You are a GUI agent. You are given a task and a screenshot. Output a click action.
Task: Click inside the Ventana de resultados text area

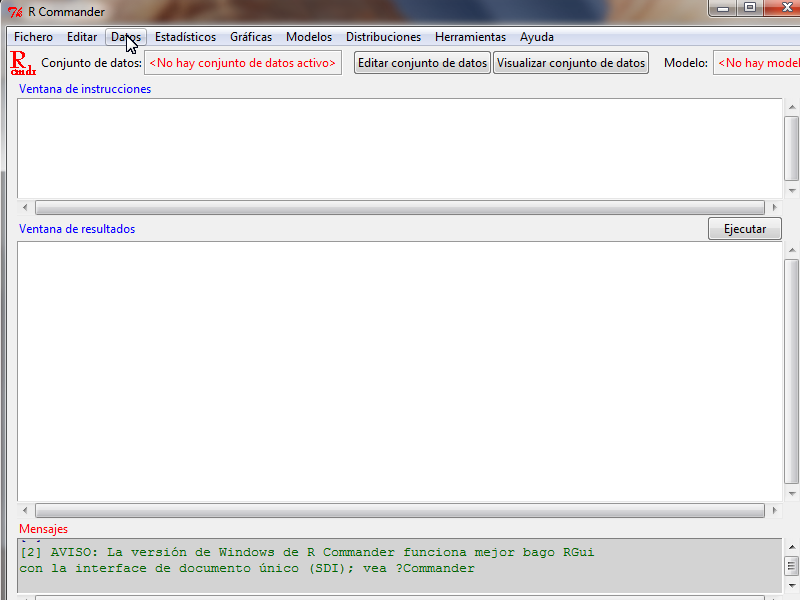pyautogui.click(x=399, y=371)
